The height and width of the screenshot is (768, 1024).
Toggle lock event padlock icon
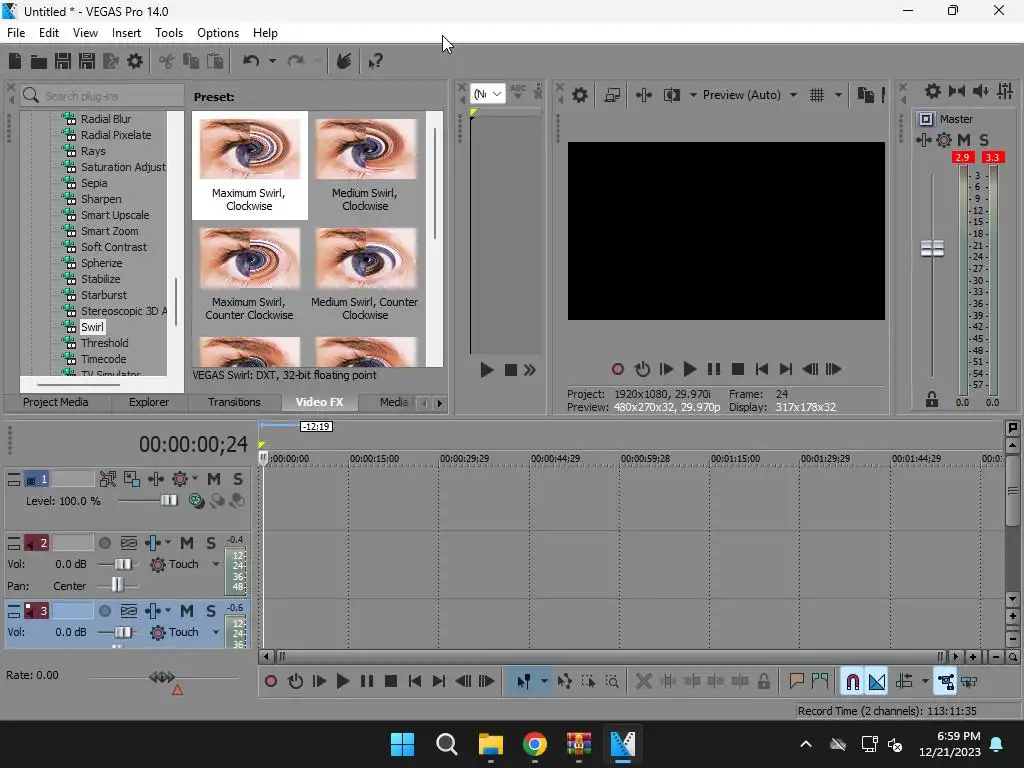763,681
